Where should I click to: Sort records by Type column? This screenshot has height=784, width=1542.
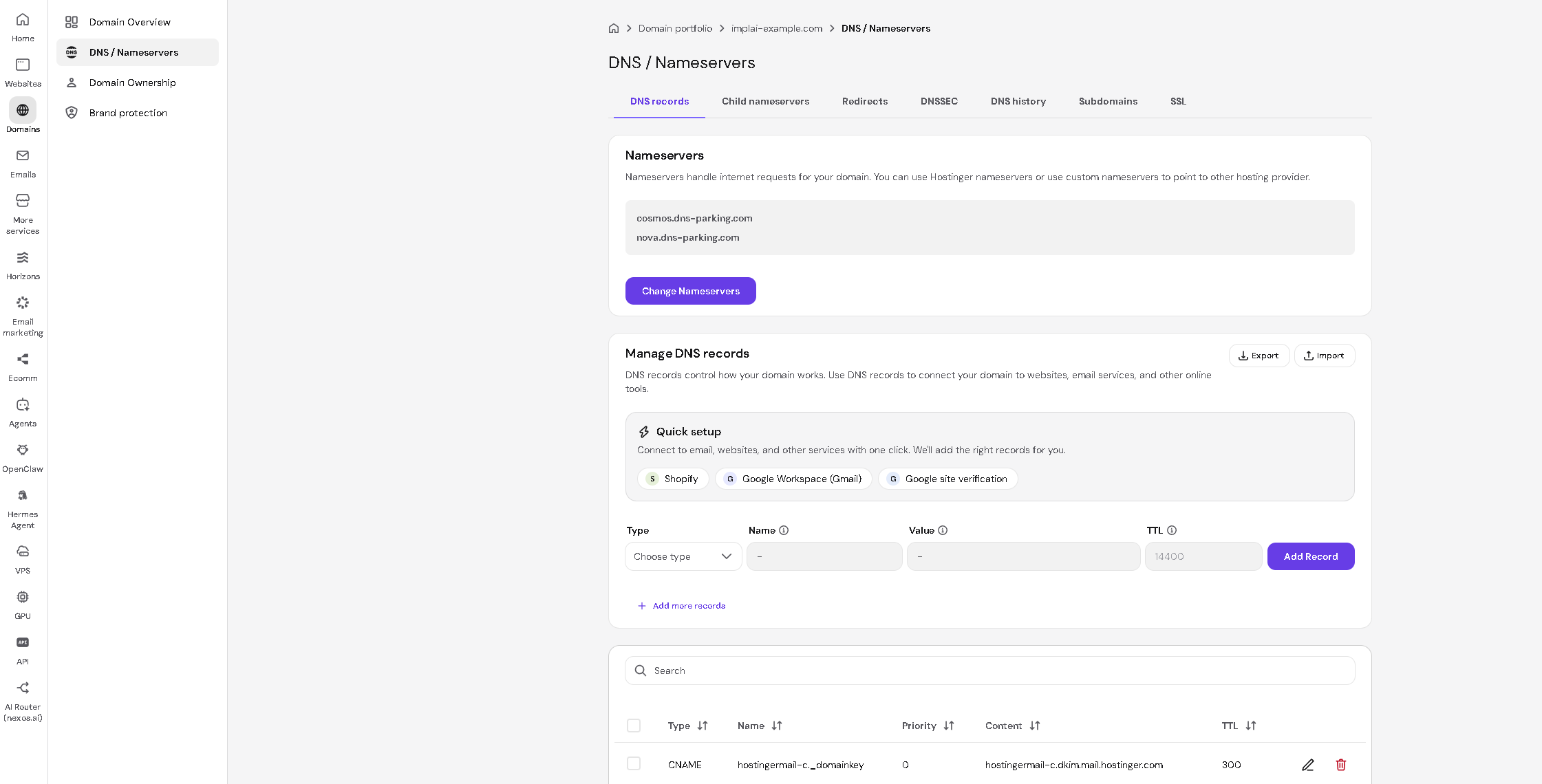(703, 726)
